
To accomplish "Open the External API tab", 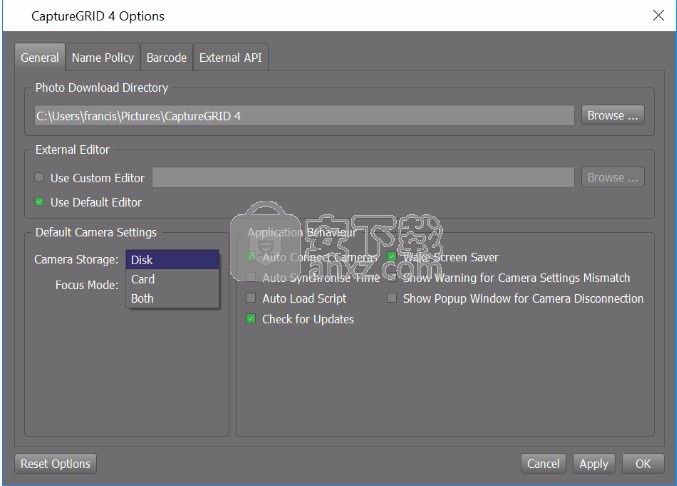I will [231, 57].
